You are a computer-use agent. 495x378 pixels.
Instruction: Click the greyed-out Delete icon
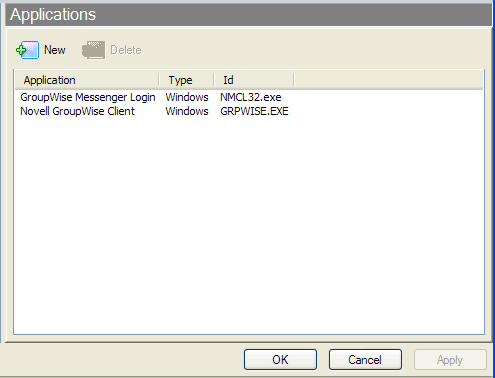tap(93, 50)
